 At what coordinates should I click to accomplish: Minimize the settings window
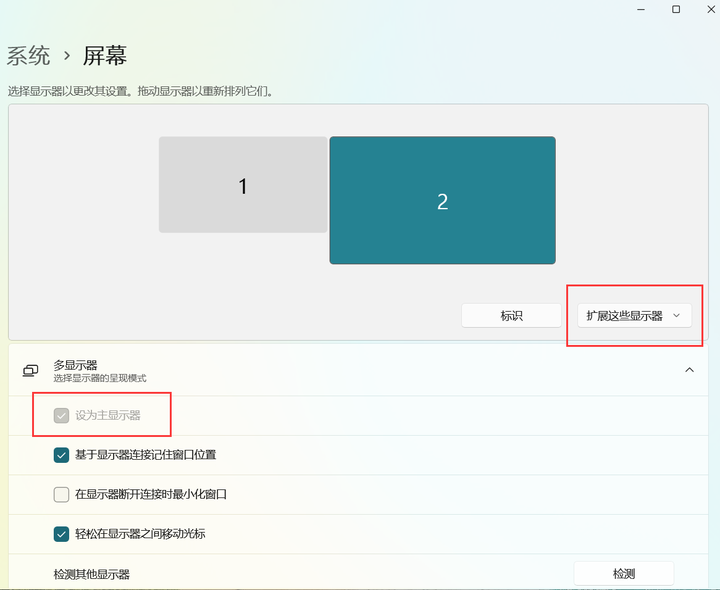pos(641,9)
